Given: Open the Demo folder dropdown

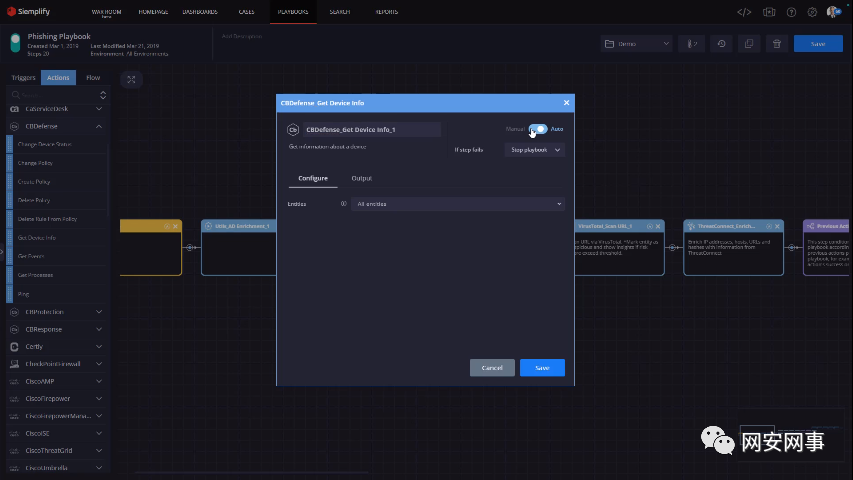Looking at the screenshot, I should pos(636,44).
